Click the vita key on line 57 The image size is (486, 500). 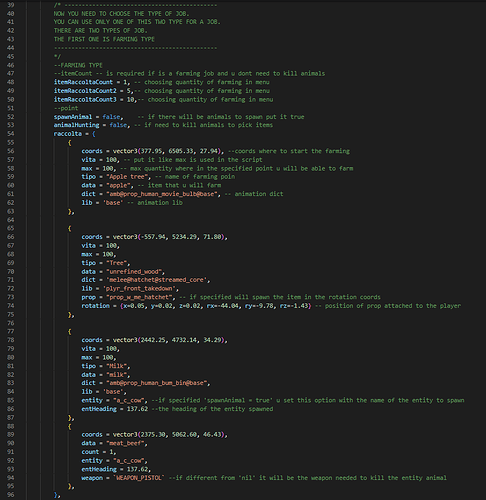(88, 160)
